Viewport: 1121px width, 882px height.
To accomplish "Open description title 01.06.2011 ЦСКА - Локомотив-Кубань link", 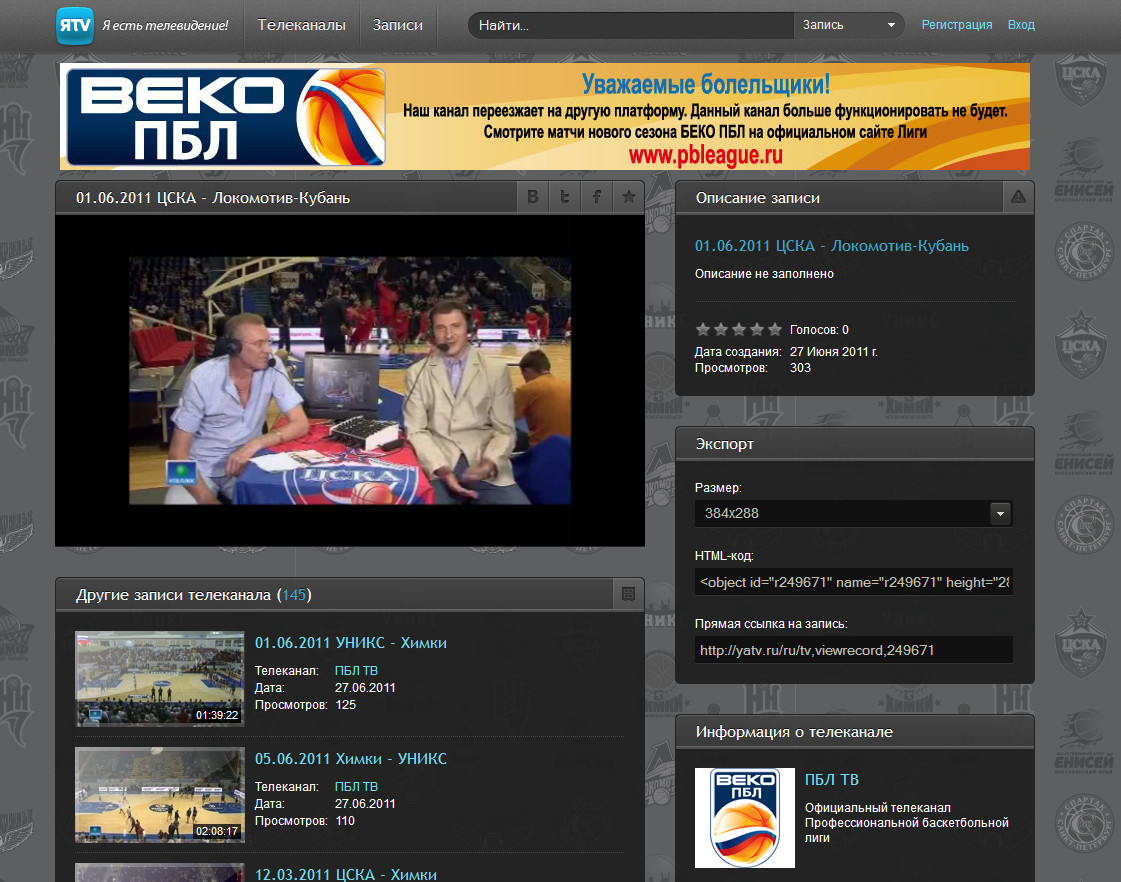I will point(831,246).
